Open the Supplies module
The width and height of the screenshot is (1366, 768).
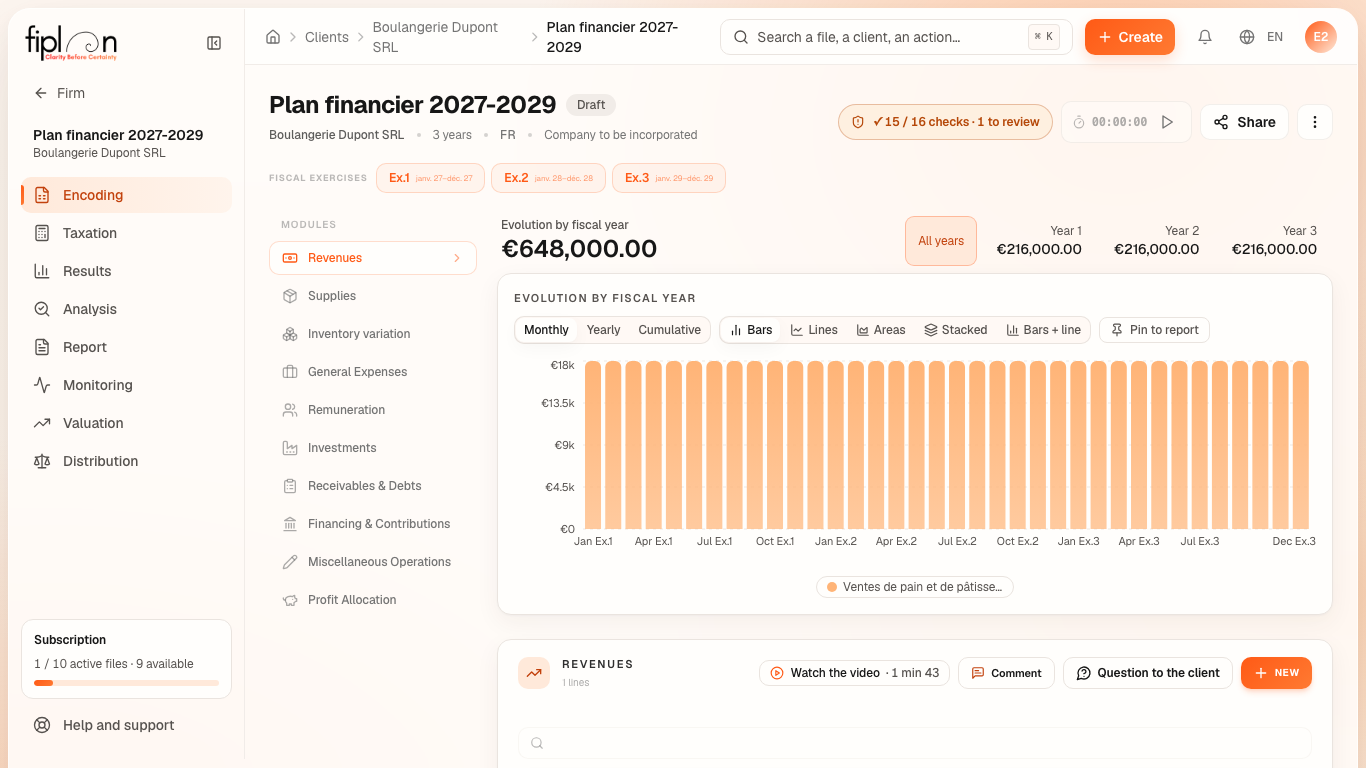(x=373, y=296)
